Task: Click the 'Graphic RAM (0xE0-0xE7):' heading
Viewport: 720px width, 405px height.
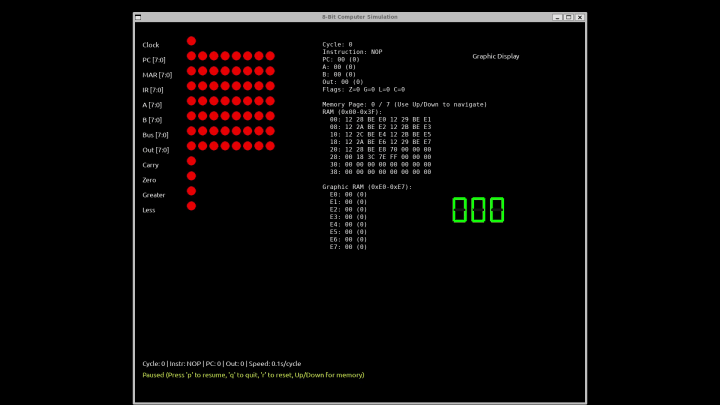Action: click(x=367, y=187)
